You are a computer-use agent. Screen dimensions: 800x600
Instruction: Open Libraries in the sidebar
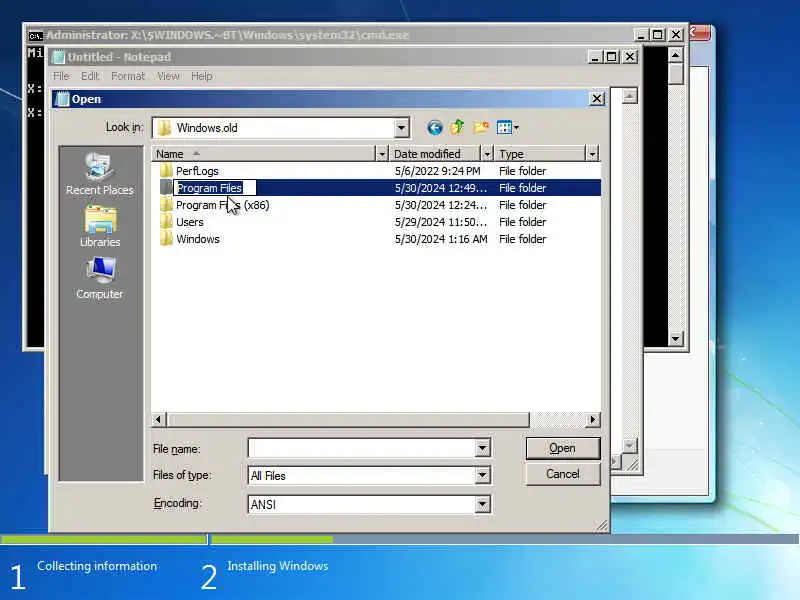(x=100, y=227)
